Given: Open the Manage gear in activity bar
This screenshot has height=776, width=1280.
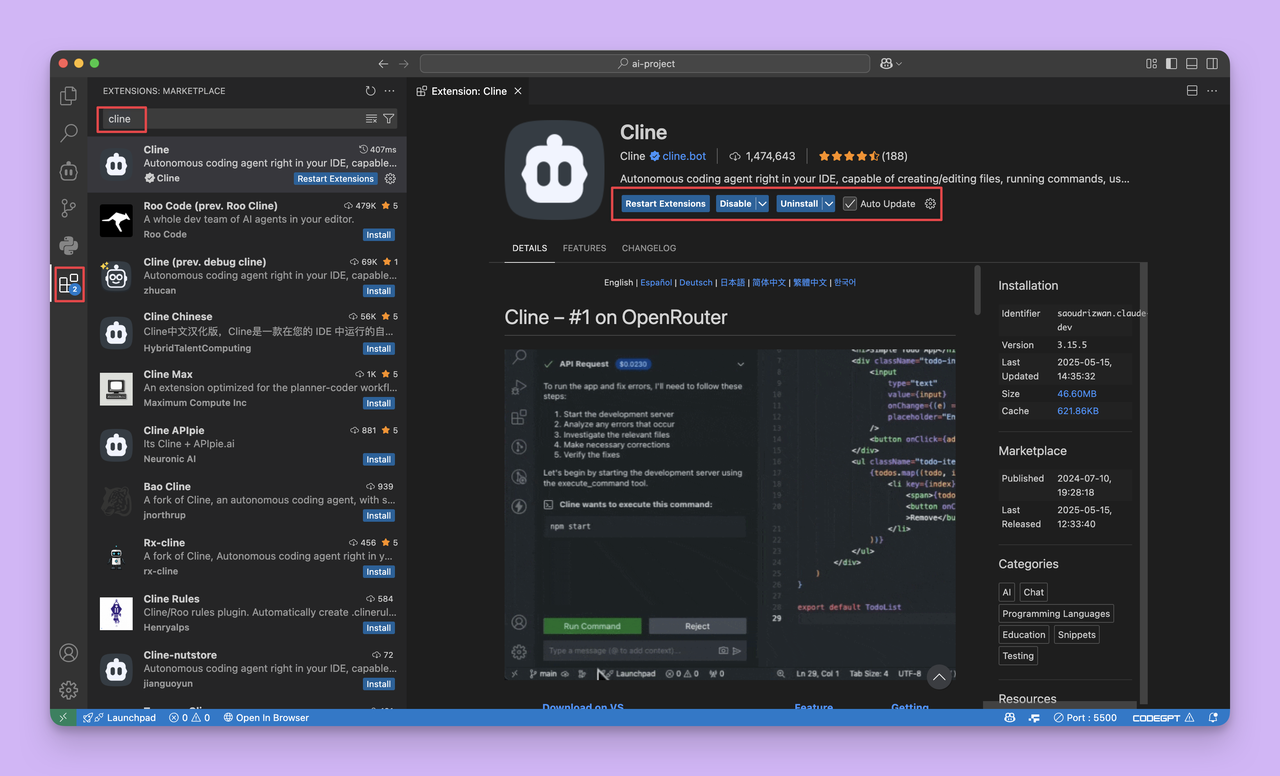Looking at the screenshot, I should (68, 690).
